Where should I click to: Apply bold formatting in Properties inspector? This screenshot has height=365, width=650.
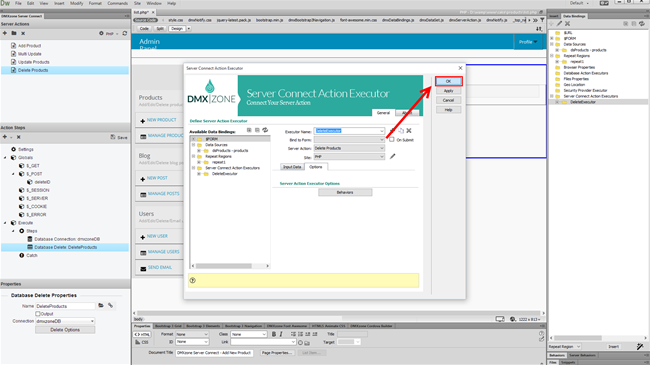274,334
